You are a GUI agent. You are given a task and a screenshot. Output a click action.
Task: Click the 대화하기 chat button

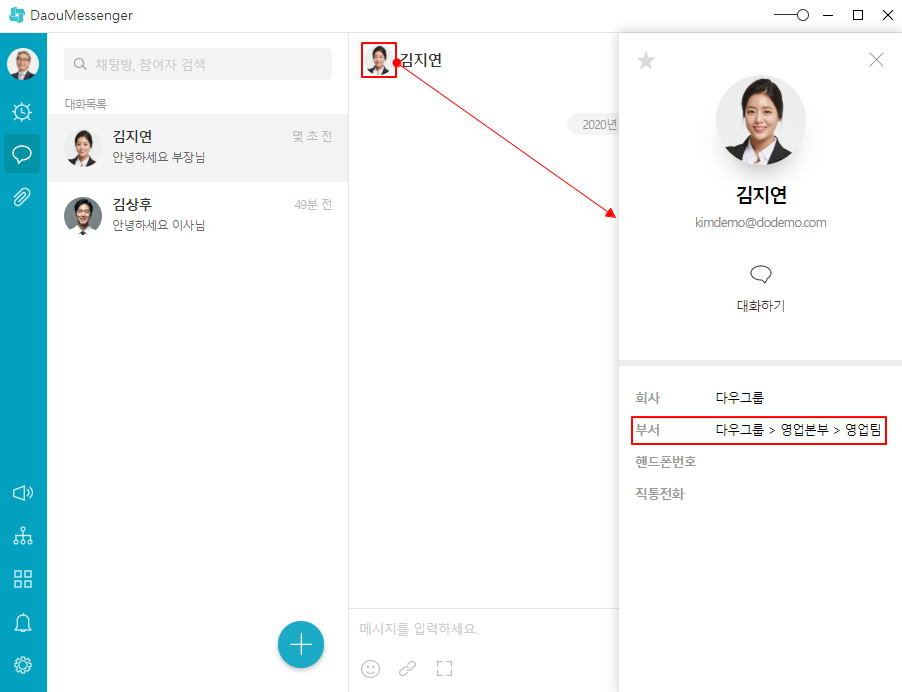[x=760, y=288]
